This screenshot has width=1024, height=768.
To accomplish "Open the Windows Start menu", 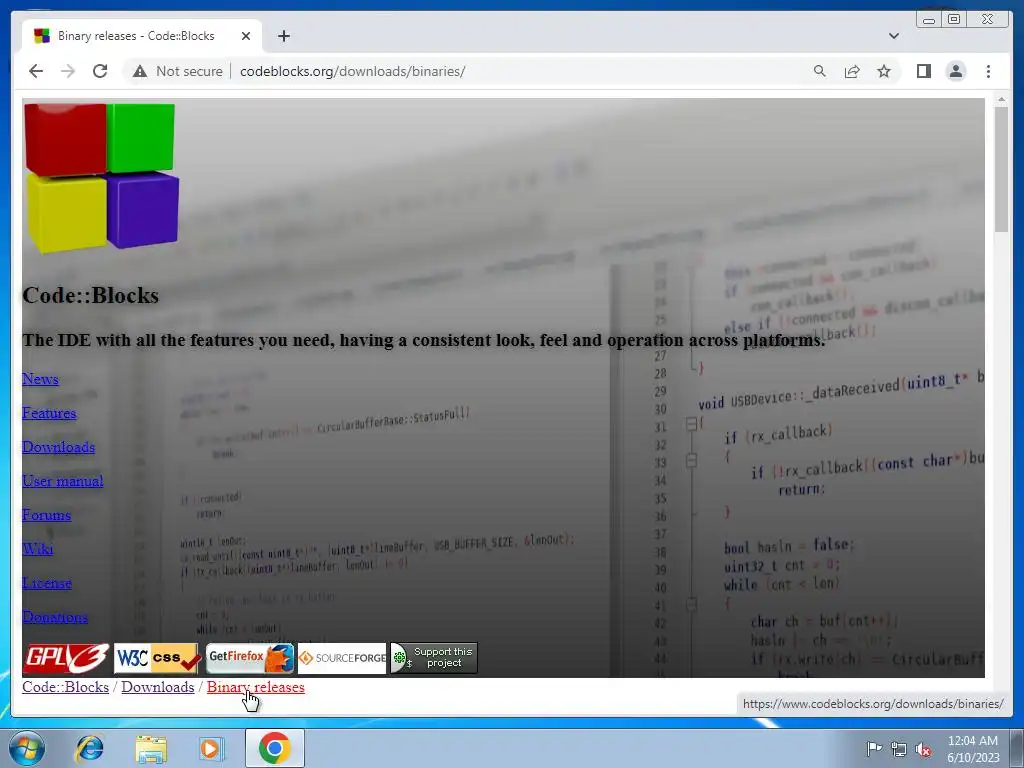I will tap(27, 748).
